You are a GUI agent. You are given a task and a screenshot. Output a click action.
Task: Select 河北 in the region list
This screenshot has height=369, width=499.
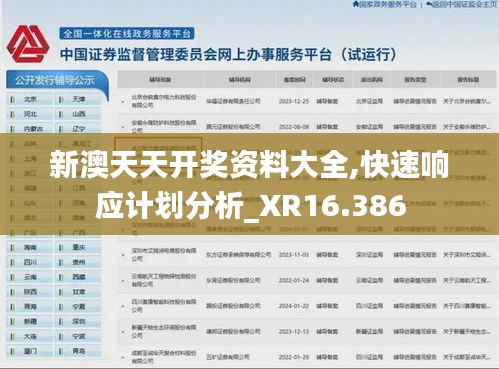tap(30, 114)
